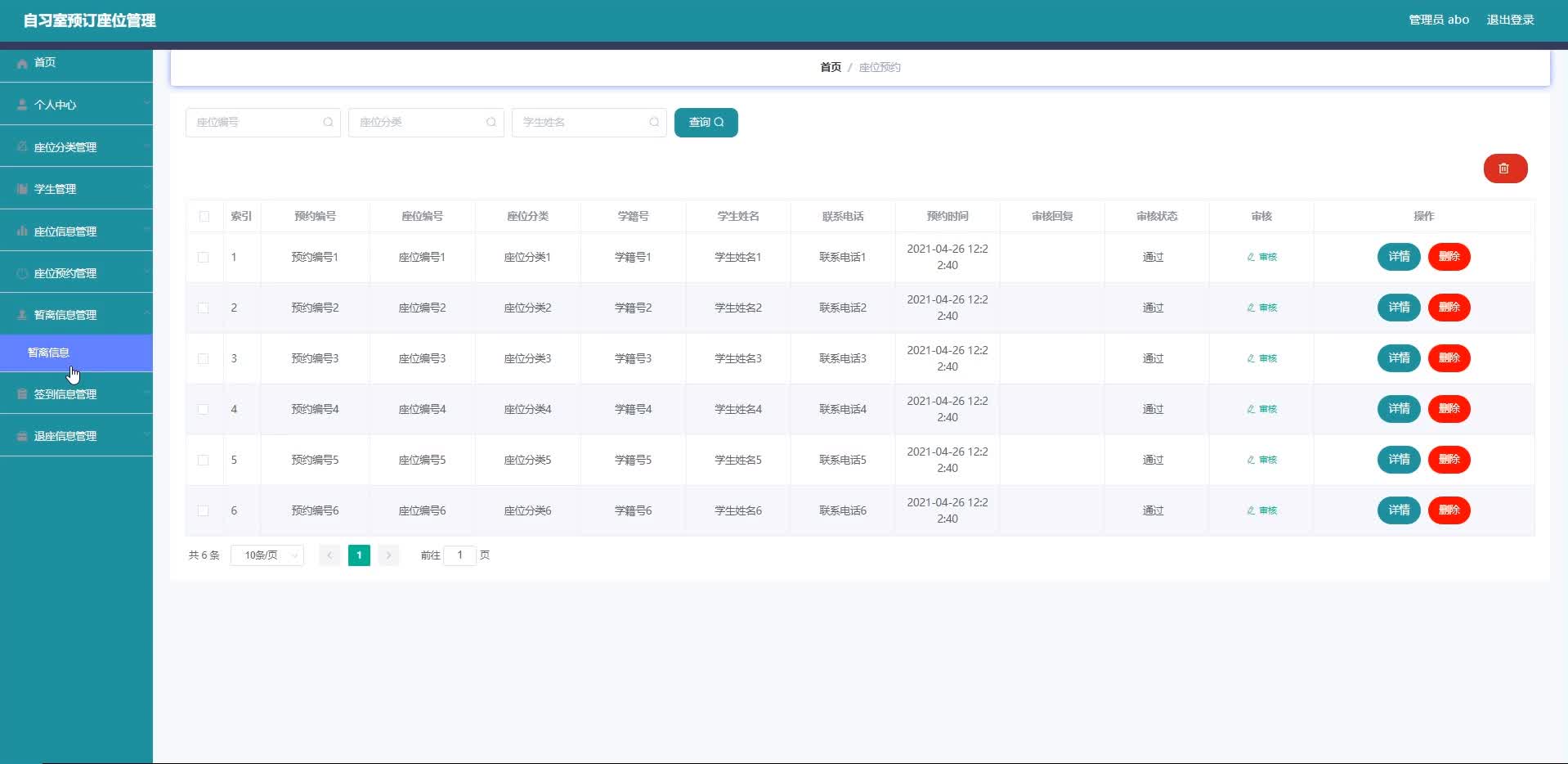Toggle the select-all checkbox in table header
This screenshot has height=764, width=1568.
coord(204,217)
